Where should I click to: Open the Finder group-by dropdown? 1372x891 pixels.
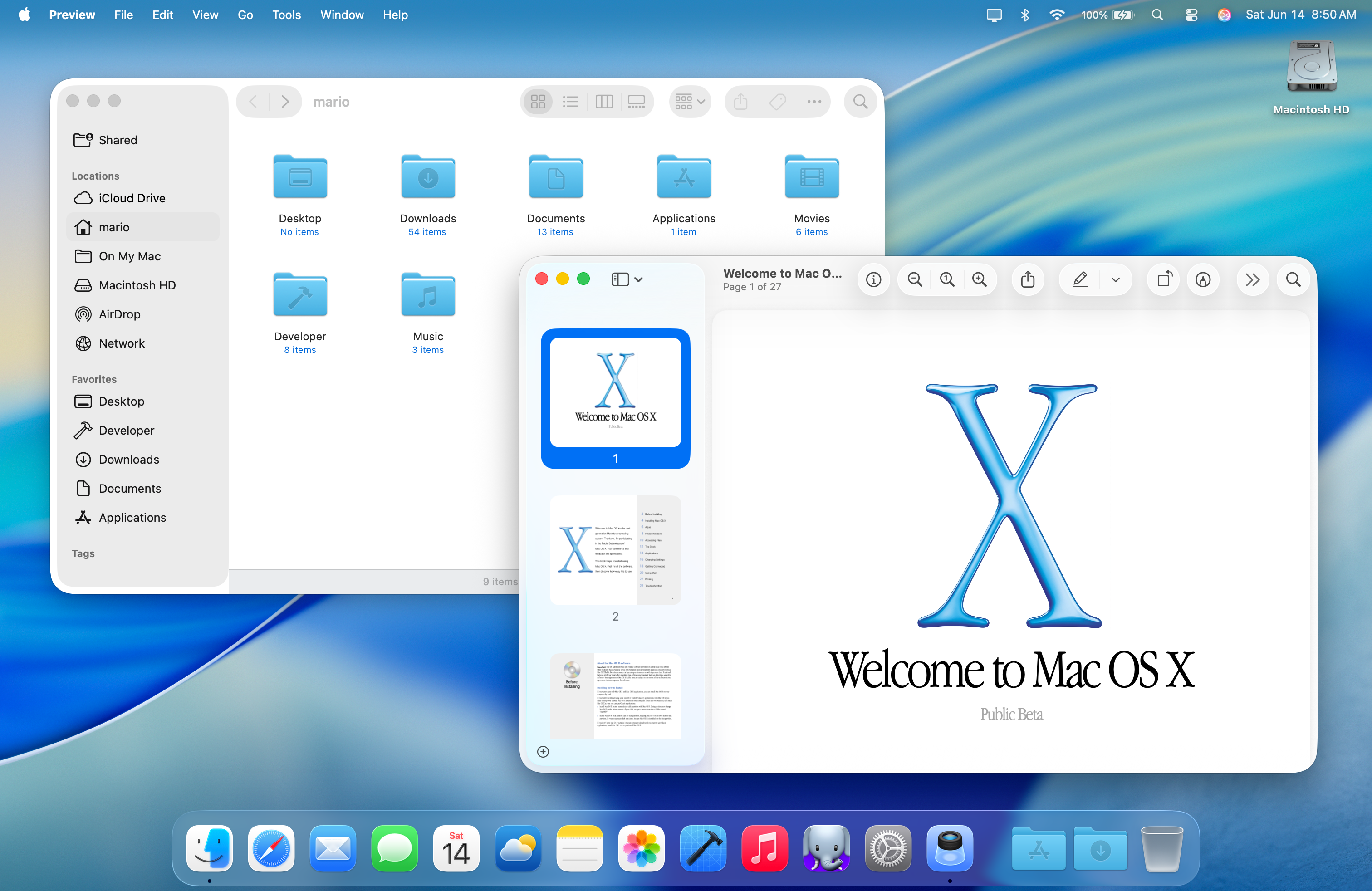(690, 102)
